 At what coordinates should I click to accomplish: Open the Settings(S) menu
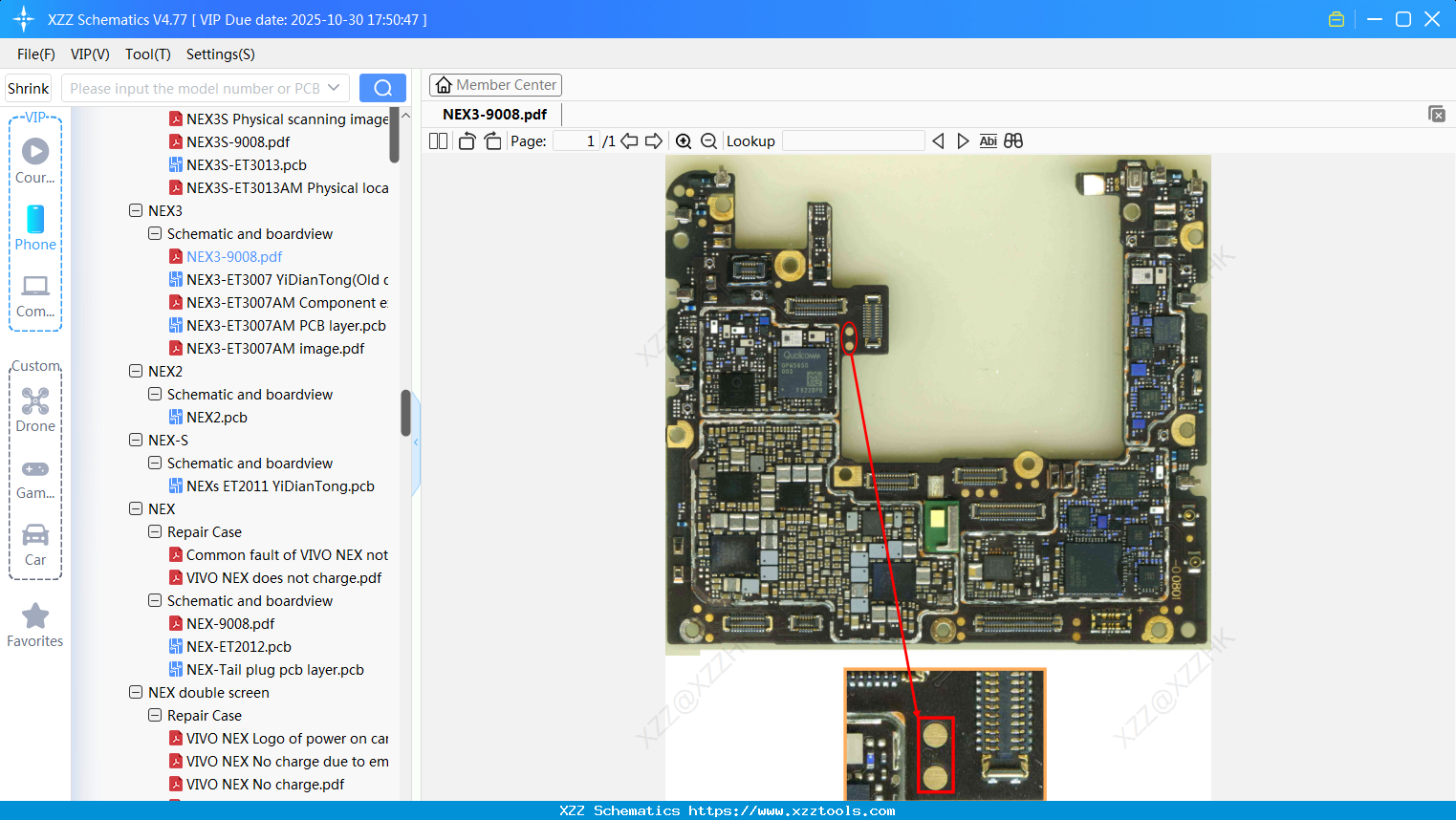click(x=220, y=54)
